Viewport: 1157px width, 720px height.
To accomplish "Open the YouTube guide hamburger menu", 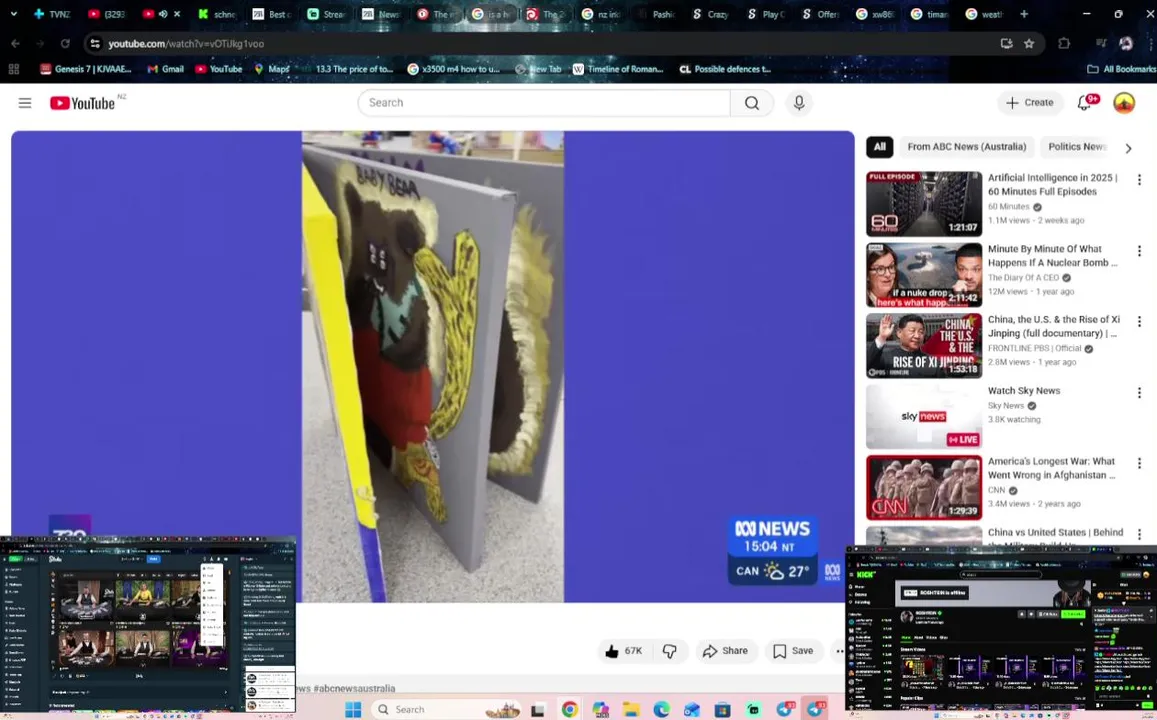I will [x=25, y=103].
